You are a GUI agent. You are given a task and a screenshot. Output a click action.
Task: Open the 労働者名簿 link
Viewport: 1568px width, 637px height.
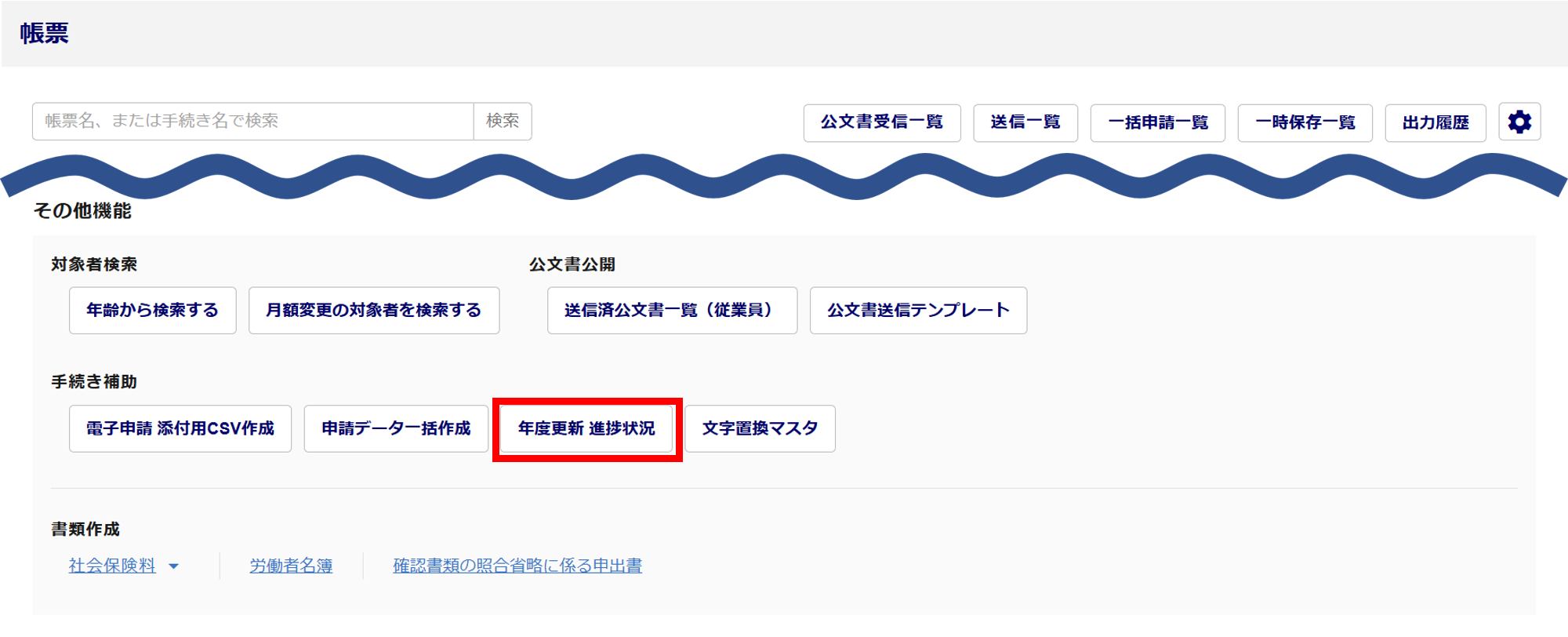291,566
